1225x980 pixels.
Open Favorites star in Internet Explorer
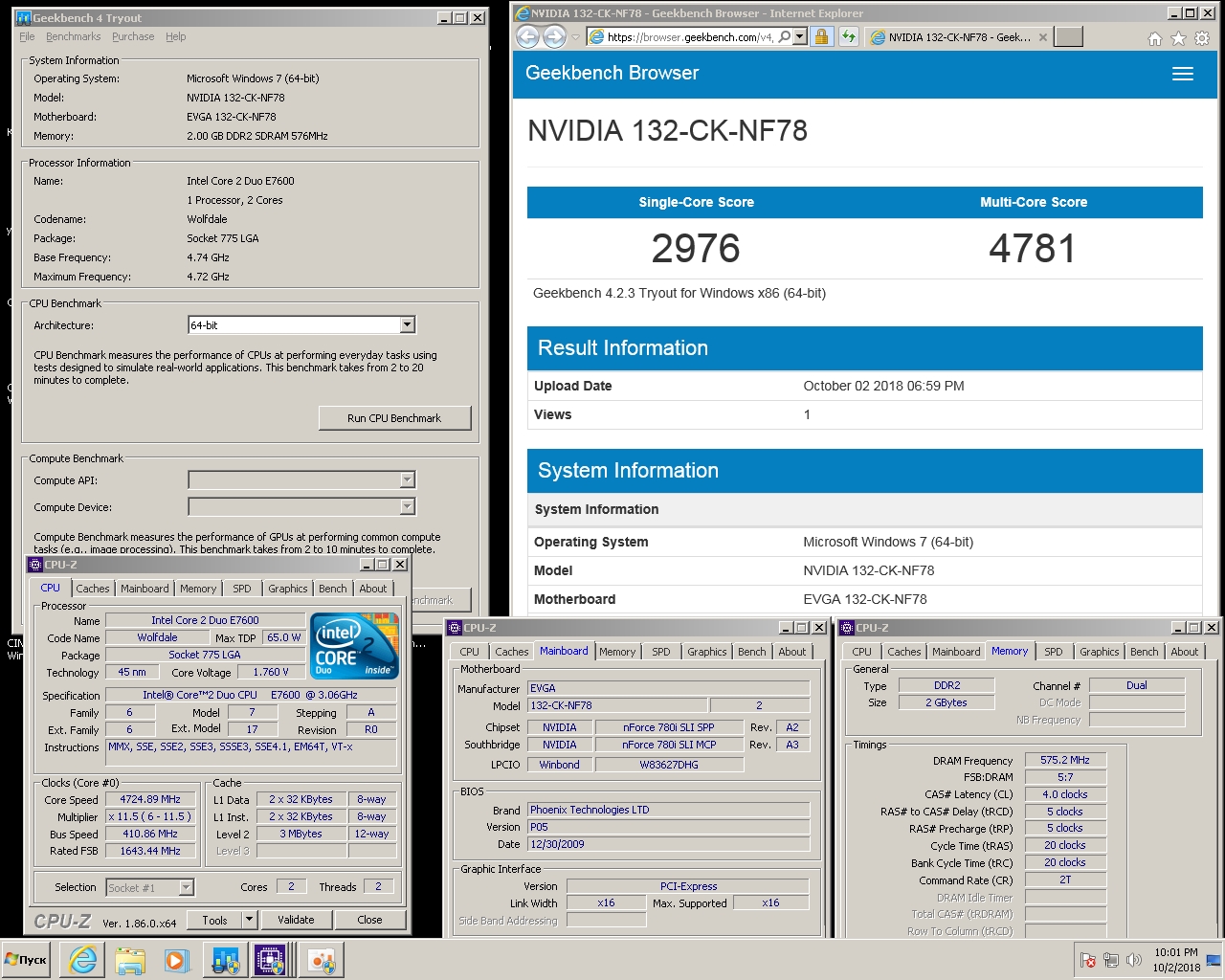pos(1178,38)
